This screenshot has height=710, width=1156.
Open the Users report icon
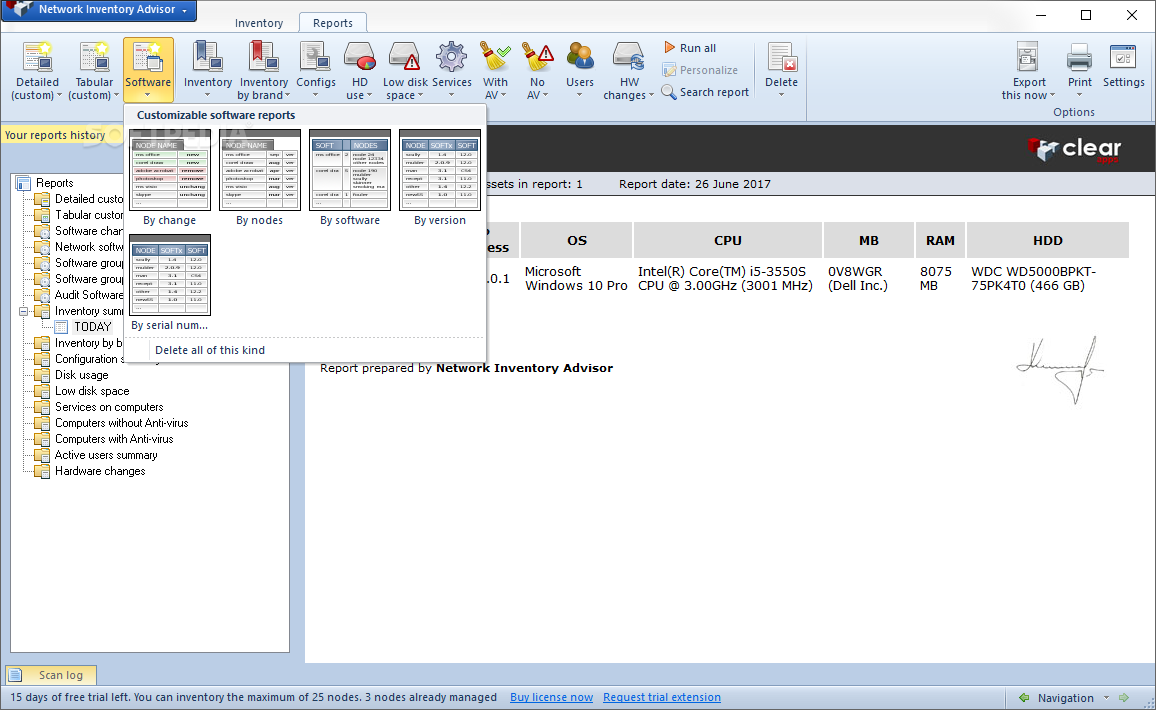pos(579,57)
